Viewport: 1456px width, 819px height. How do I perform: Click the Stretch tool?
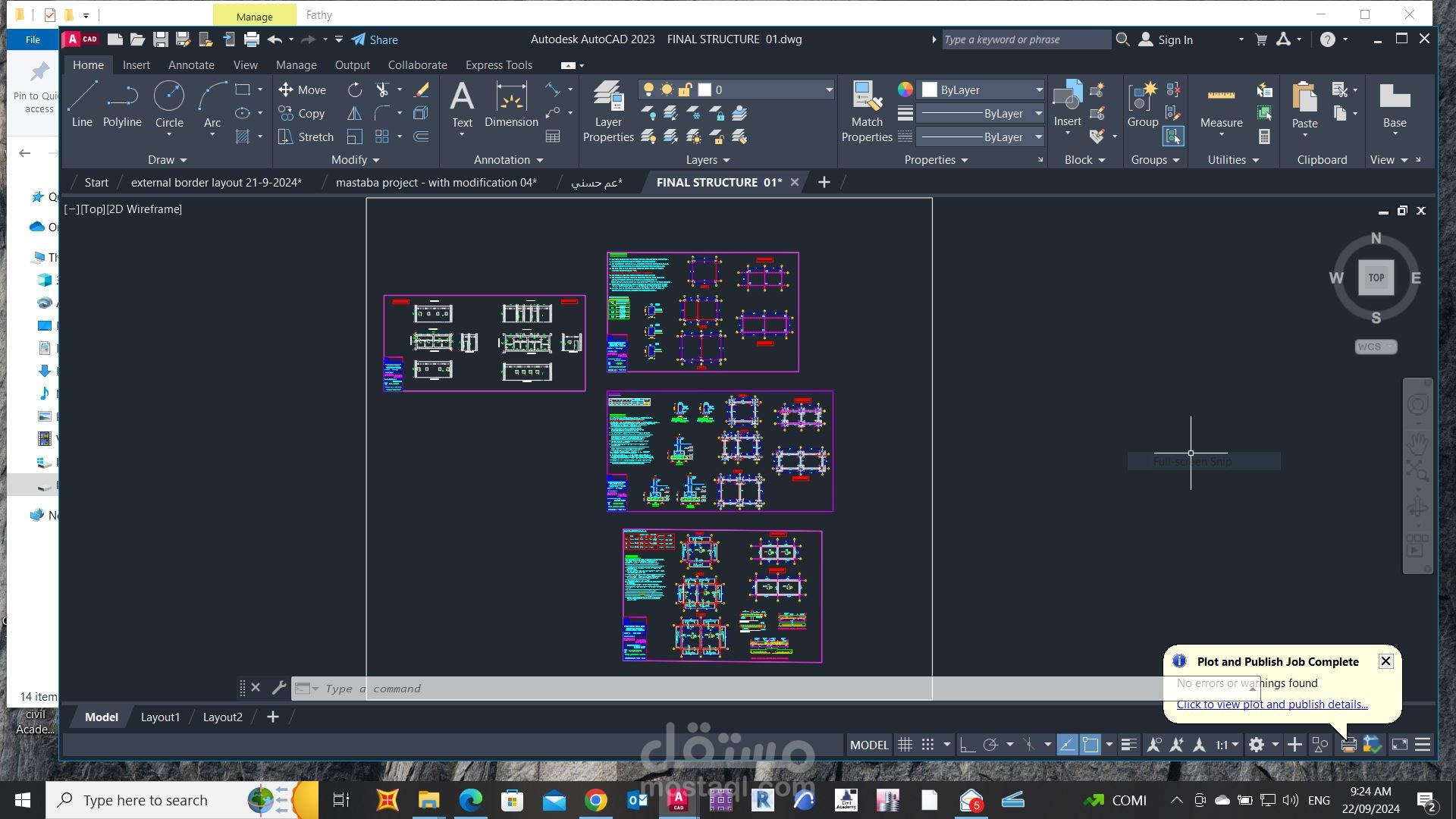(x=306, y=136)
